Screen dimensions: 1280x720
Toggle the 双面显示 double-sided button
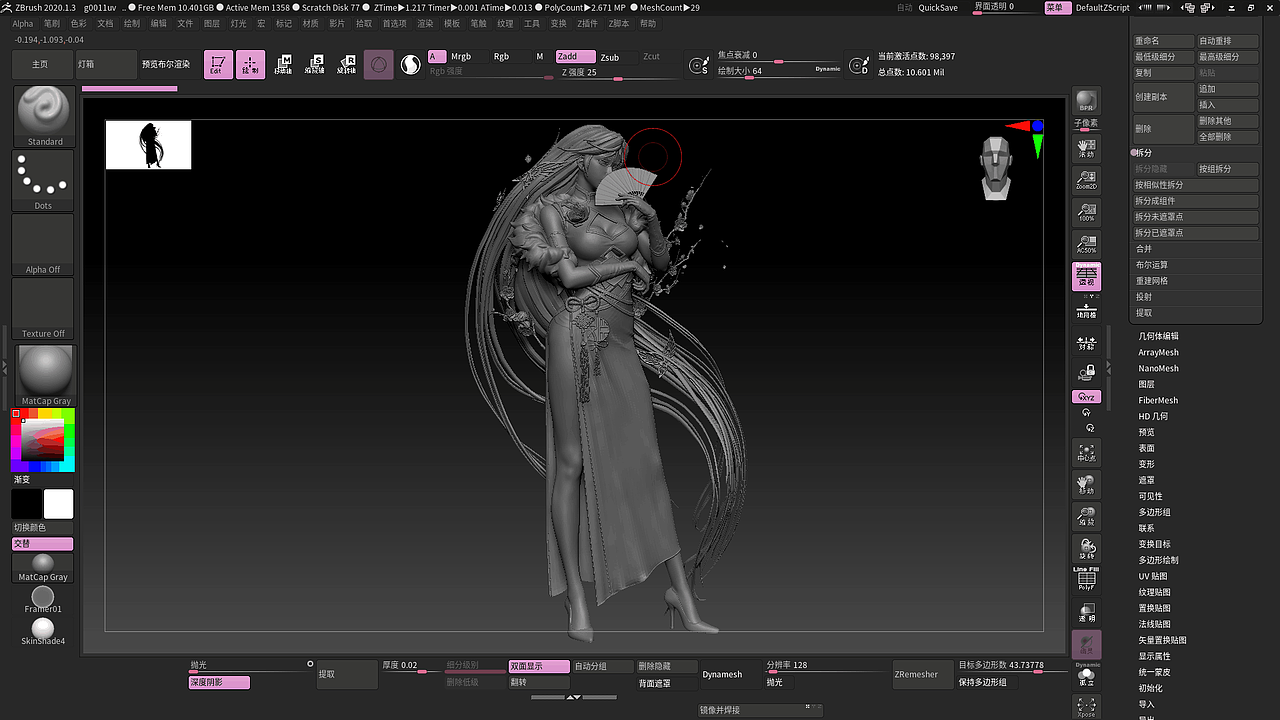point(539,666)
